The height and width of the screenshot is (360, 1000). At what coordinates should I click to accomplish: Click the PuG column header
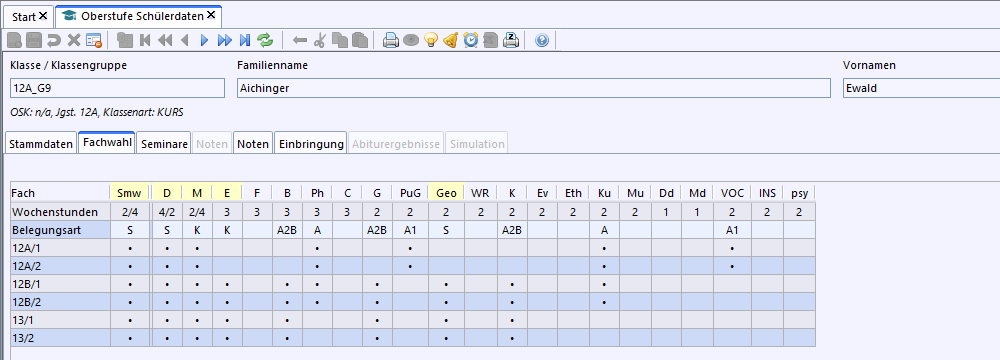click(410, 192)
